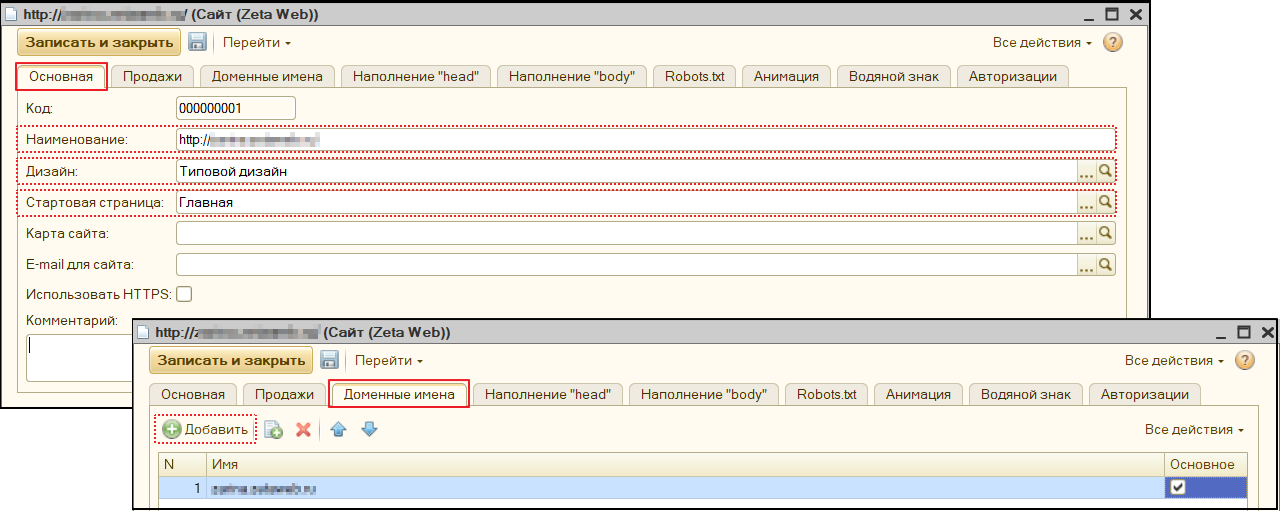Image resolution: width=1281 pixels, height=513 pixels.
Task: Open Доменные имена tab in back window
Action: (267, 77)
